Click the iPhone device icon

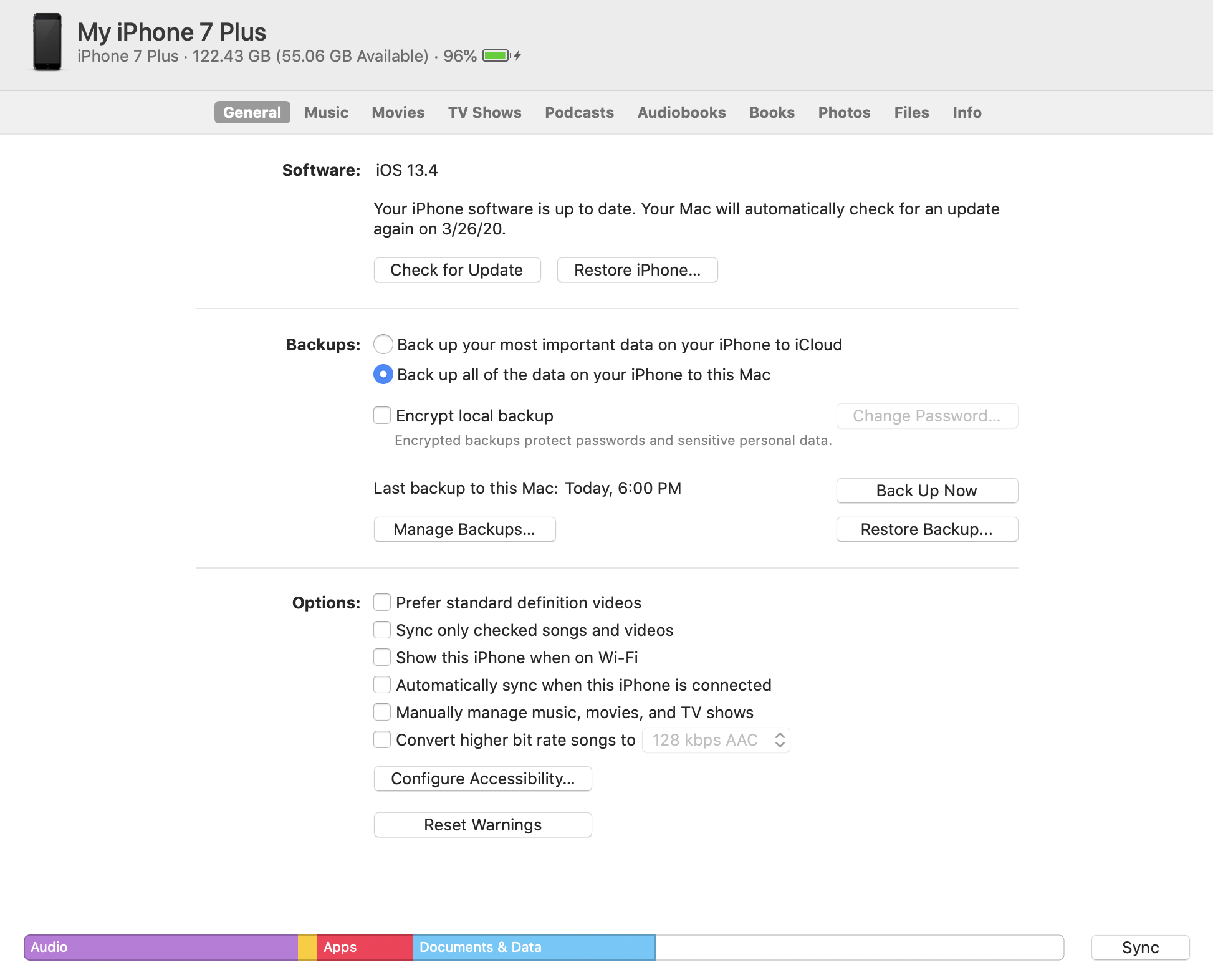point(47,42)
